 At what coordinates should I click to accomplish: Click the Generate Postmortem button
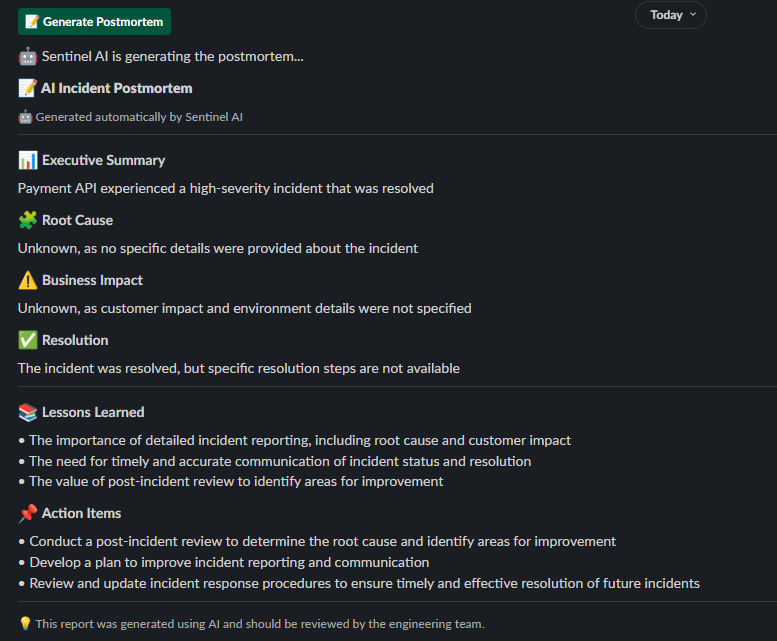94,22
